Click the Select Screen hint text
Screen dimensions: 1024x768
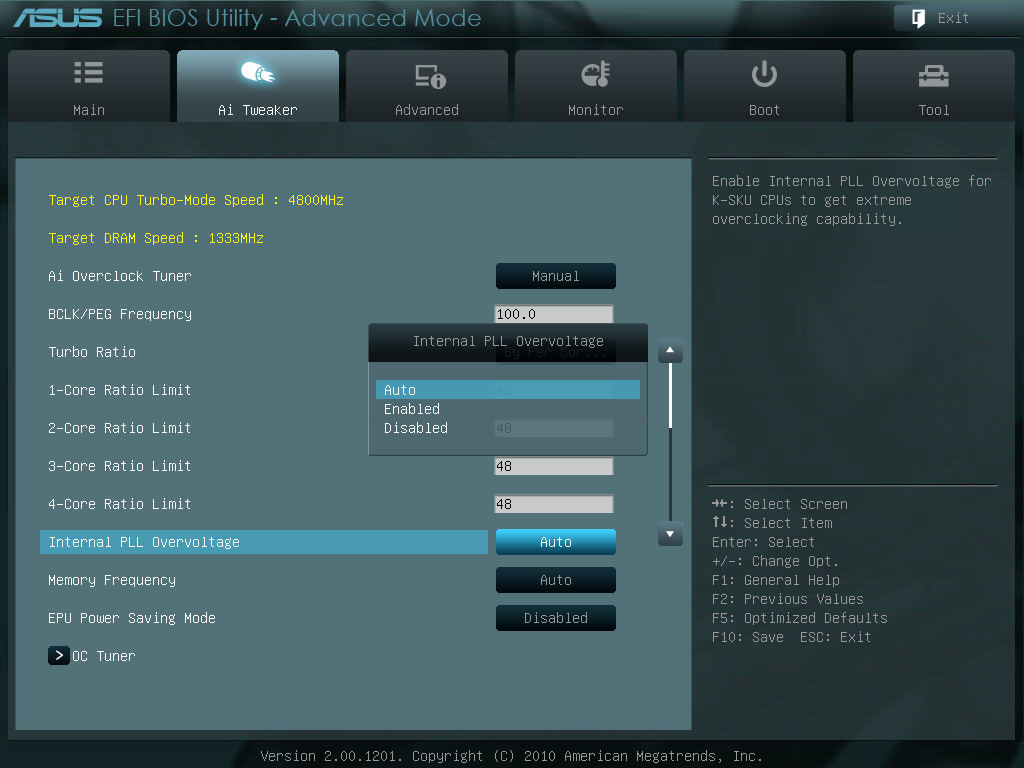(x=795, y=504)
